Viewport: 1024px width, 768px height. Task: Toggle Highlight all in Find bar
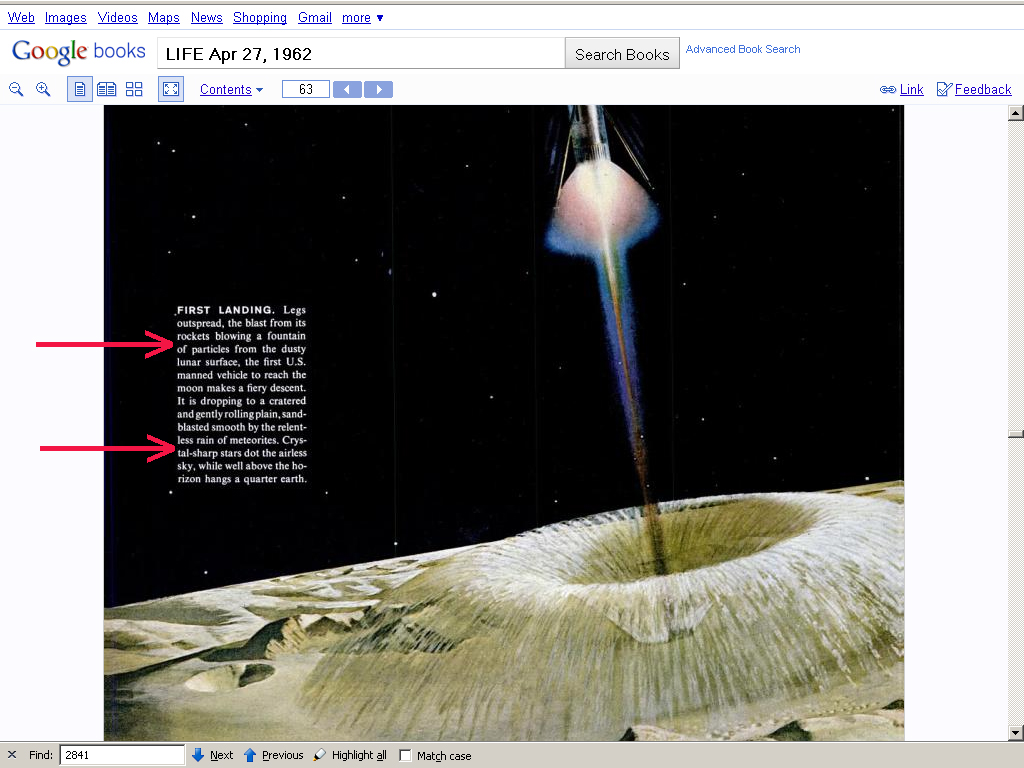tap(350, 755)
